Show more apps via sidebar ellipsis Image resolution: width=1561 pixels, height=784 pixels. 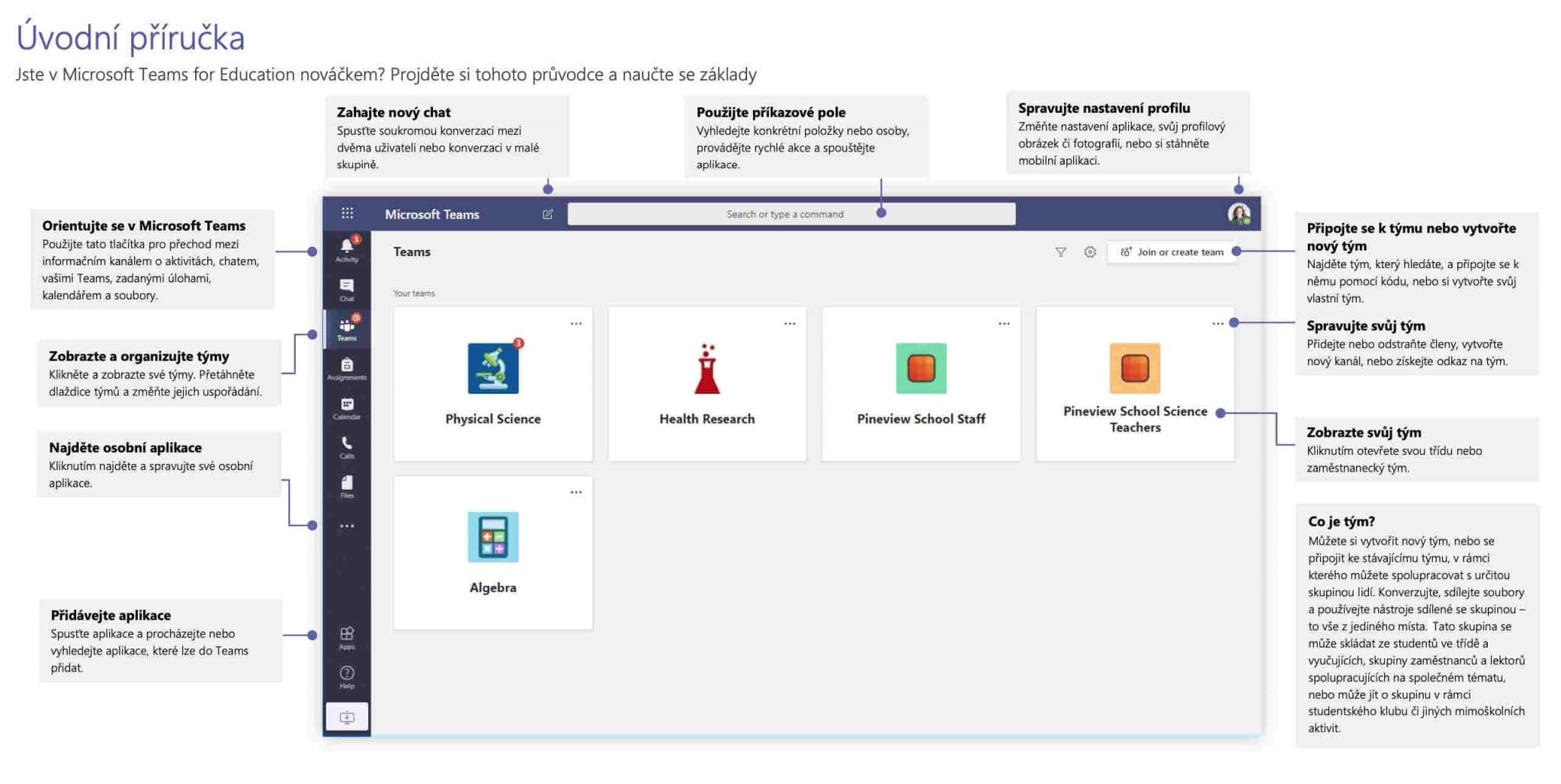click(x=347, y=526)
